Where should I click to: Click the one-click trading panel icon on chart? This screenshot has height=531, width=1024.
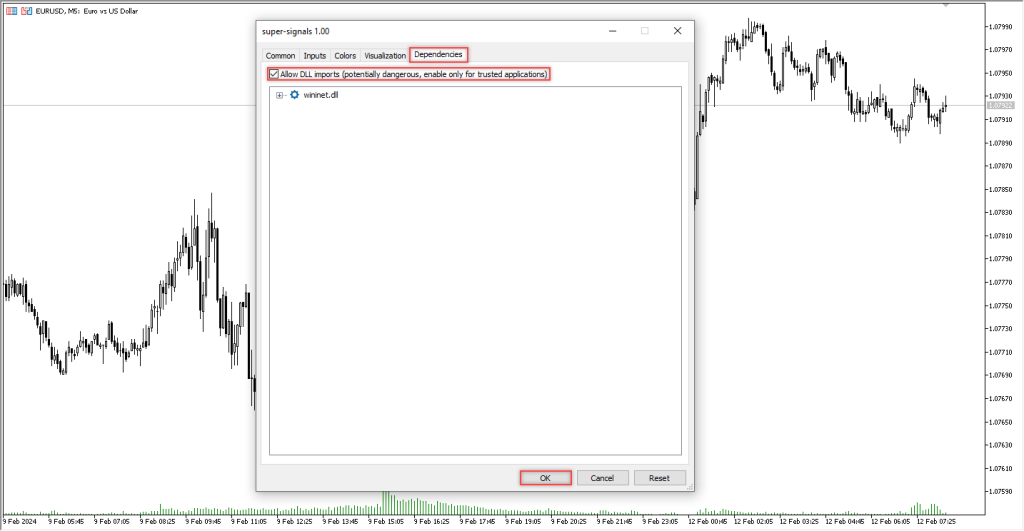coord(12,11)
